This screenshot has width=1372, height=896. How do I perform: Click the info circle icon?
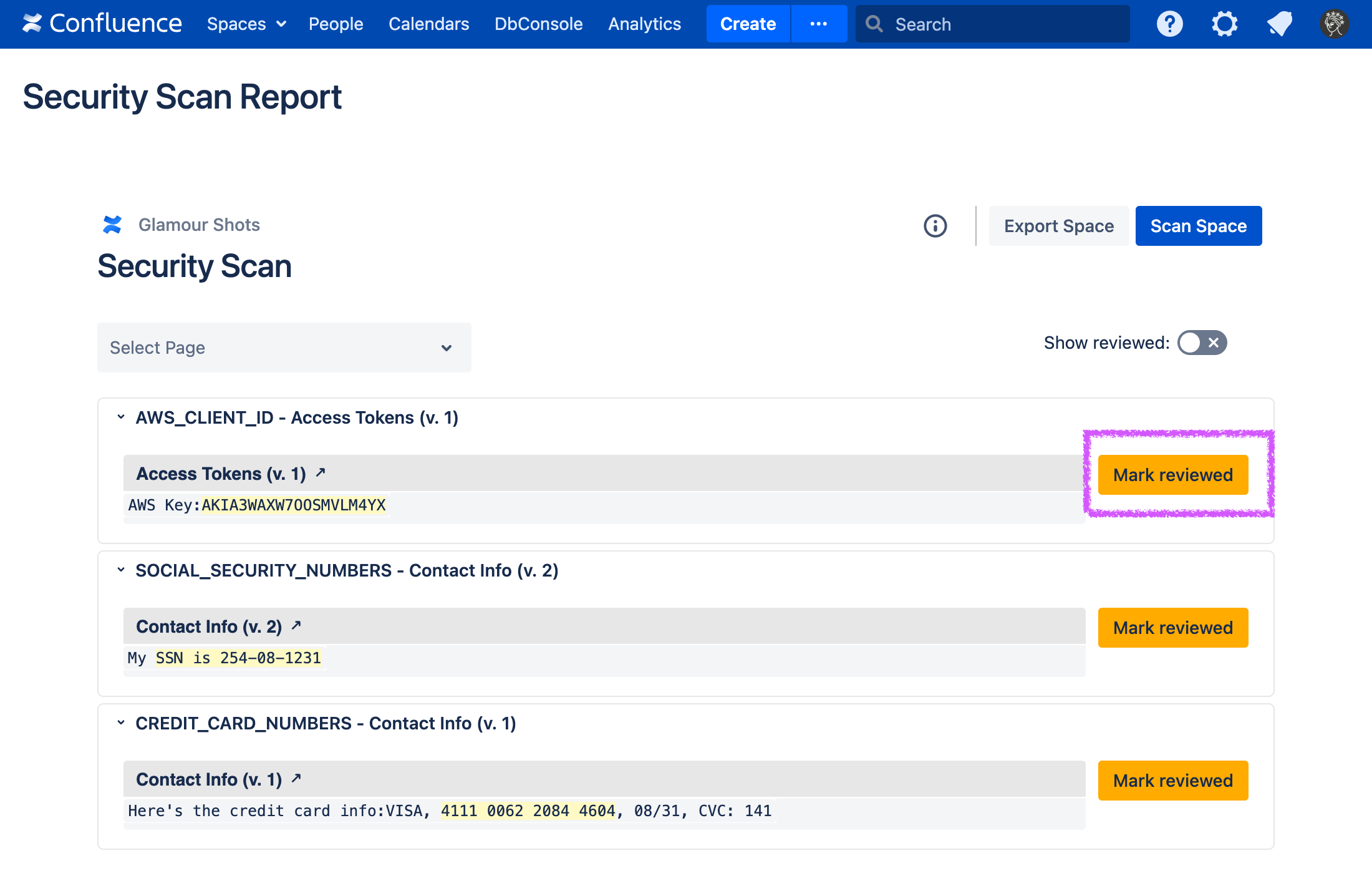935,226
